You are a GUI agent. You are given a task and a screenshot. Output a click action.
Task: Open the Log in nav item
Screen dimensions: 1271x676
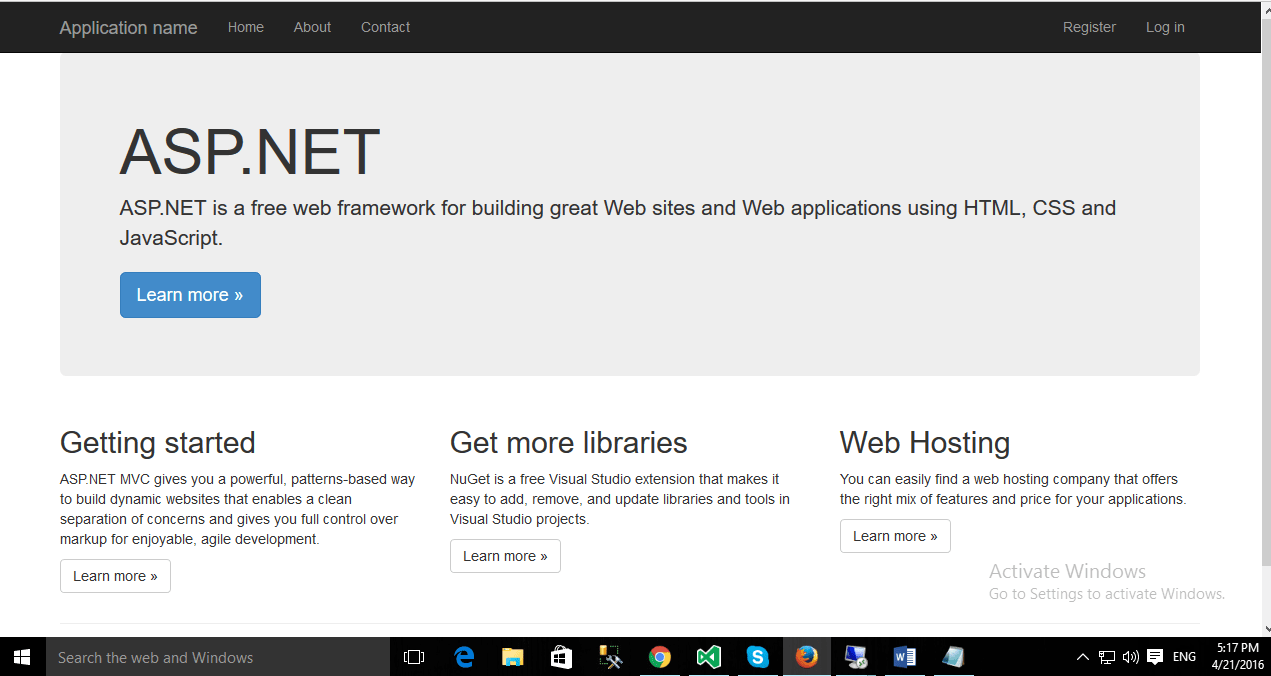point(1165,27)
